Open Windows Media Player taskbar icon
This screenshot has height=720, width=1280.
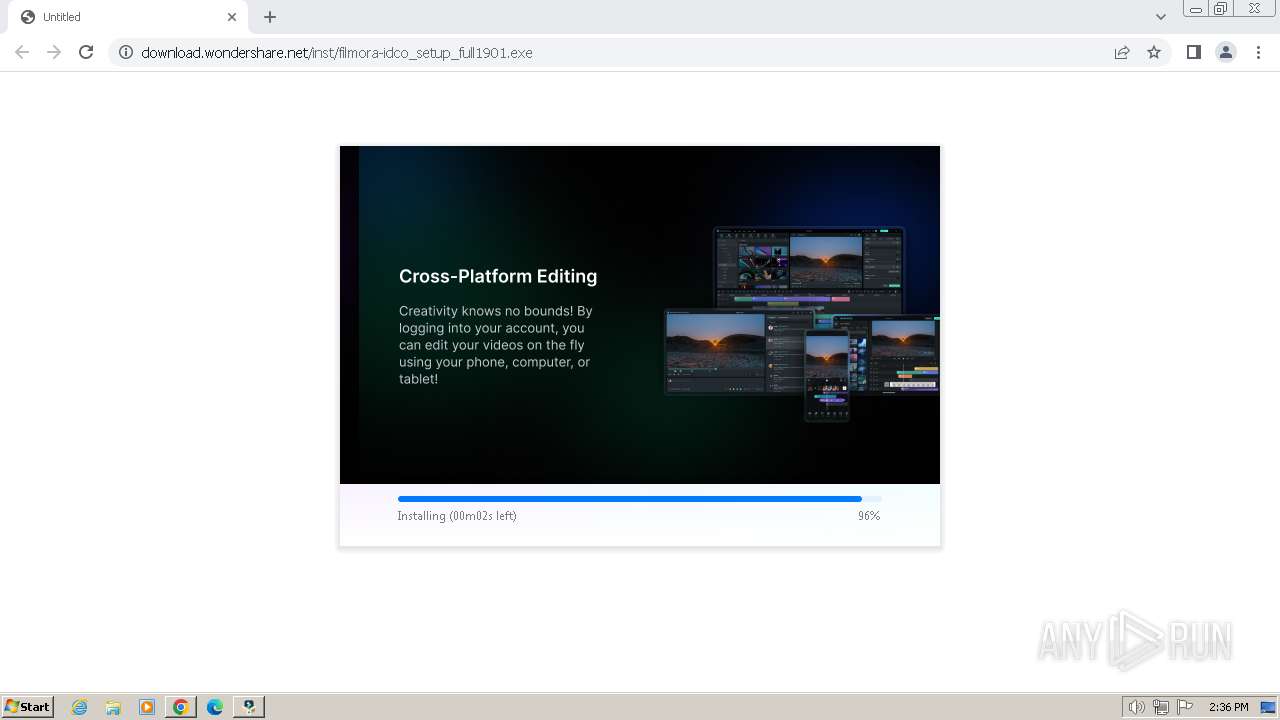click(147, 707)
